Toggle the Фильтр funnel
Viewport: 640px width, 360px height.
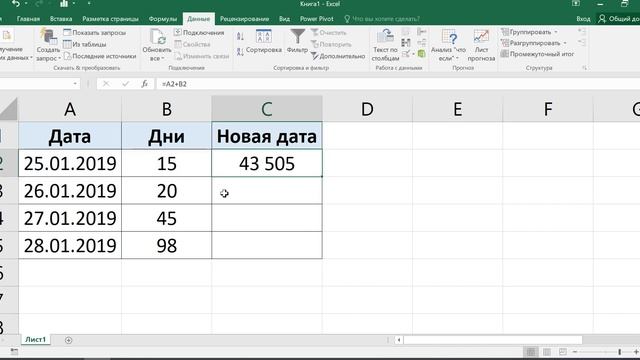[x=298, y=36]
